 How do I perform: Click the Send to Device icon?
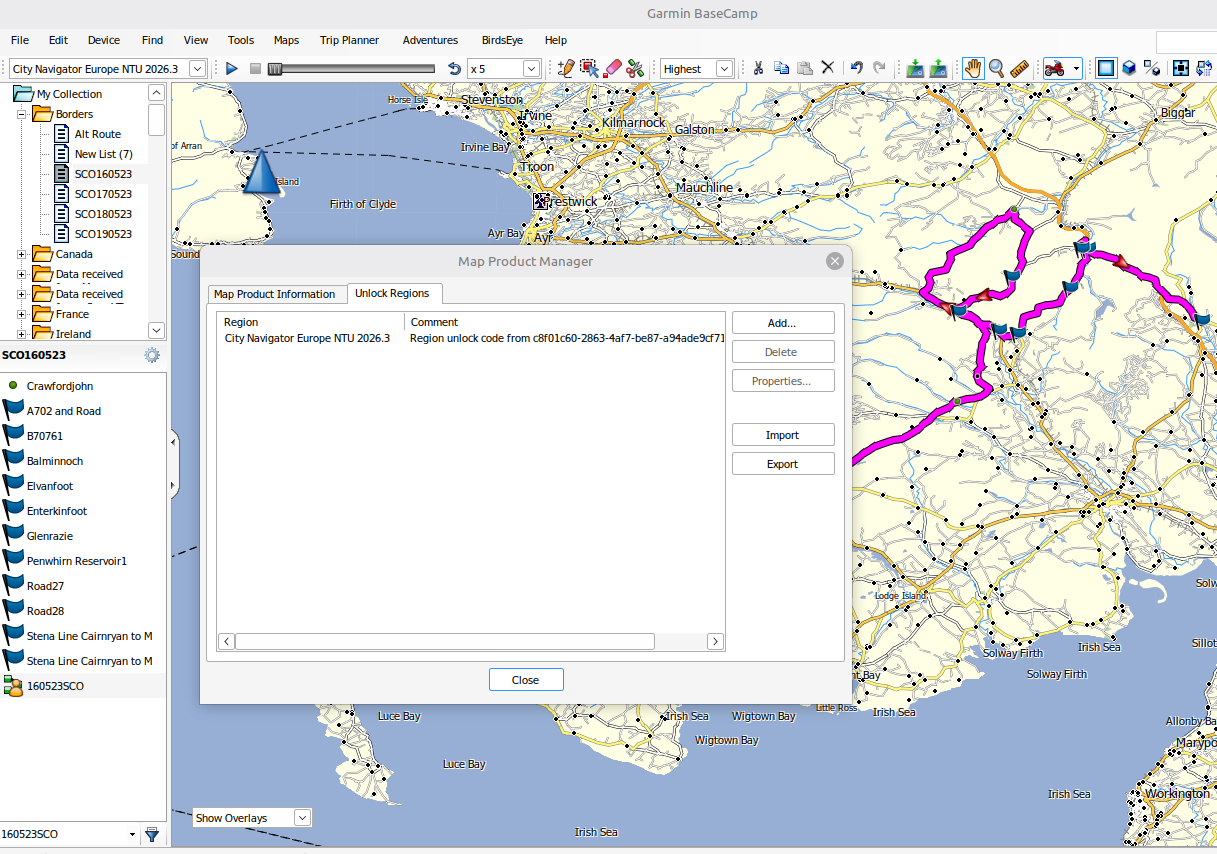[x=915, y=68]
